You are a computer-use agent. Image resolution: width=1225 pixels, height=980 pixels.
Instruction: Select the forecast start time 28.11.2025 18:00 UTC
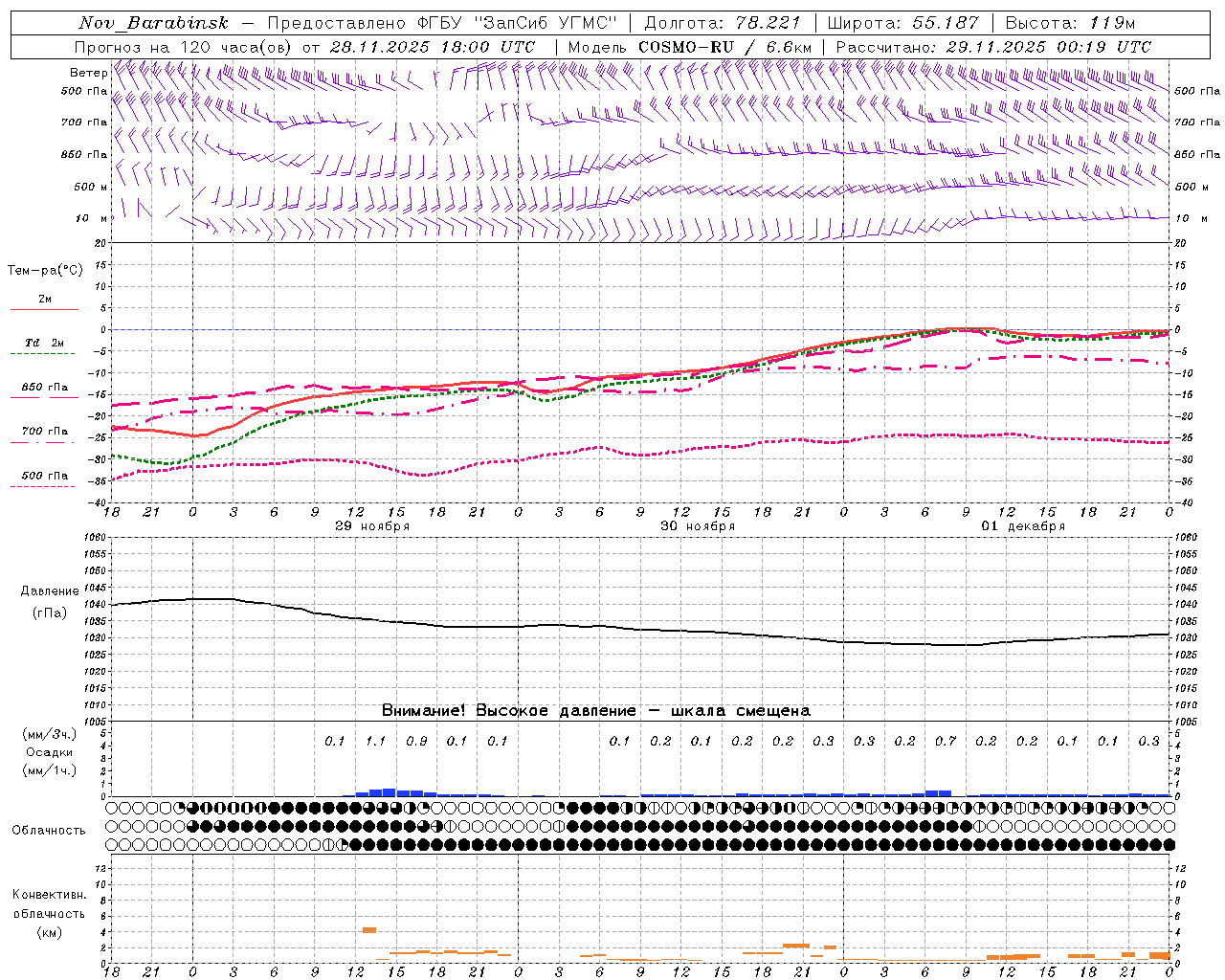(433, 47)
